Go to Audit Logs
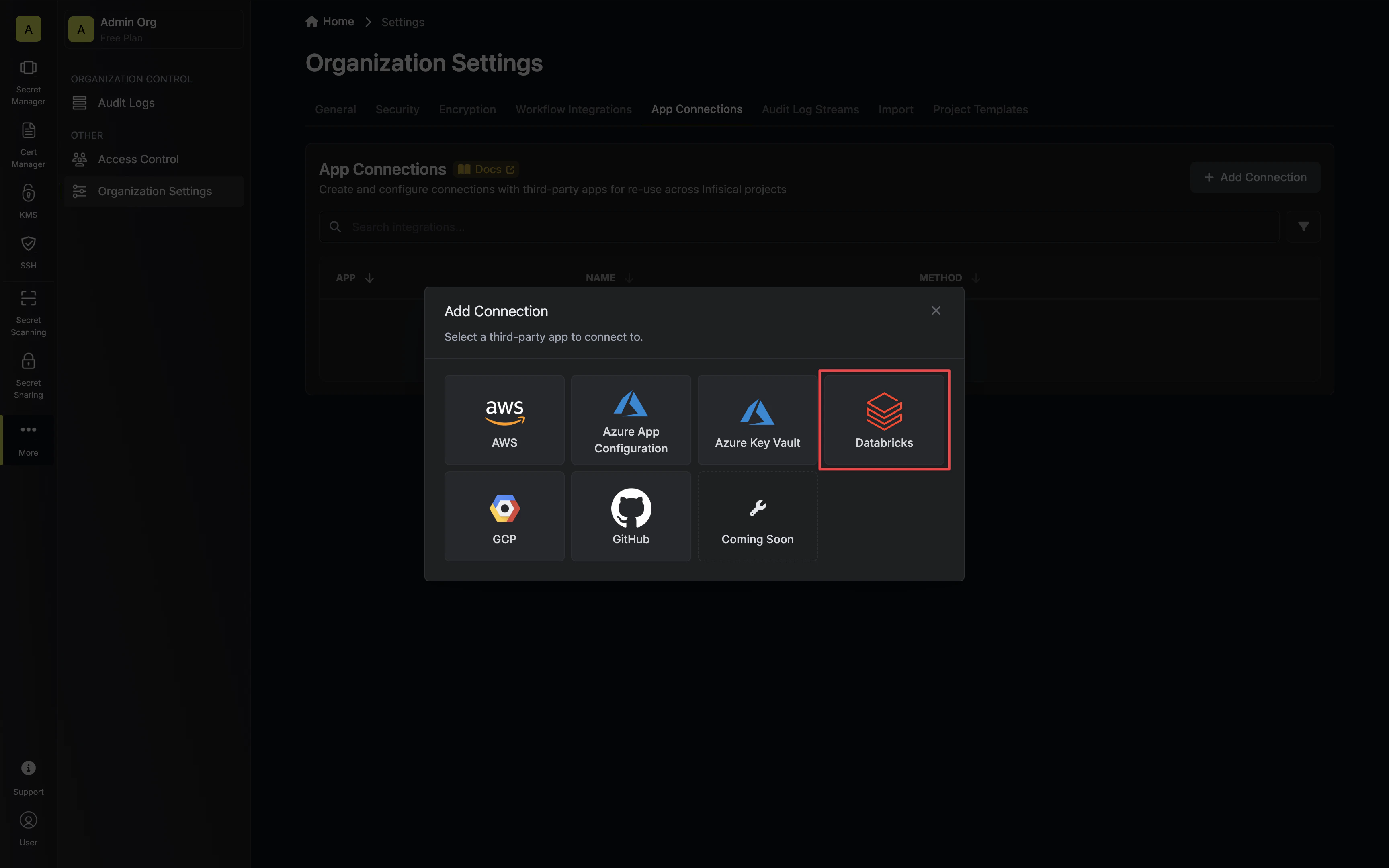1389x868 pixels. point(154,103)
